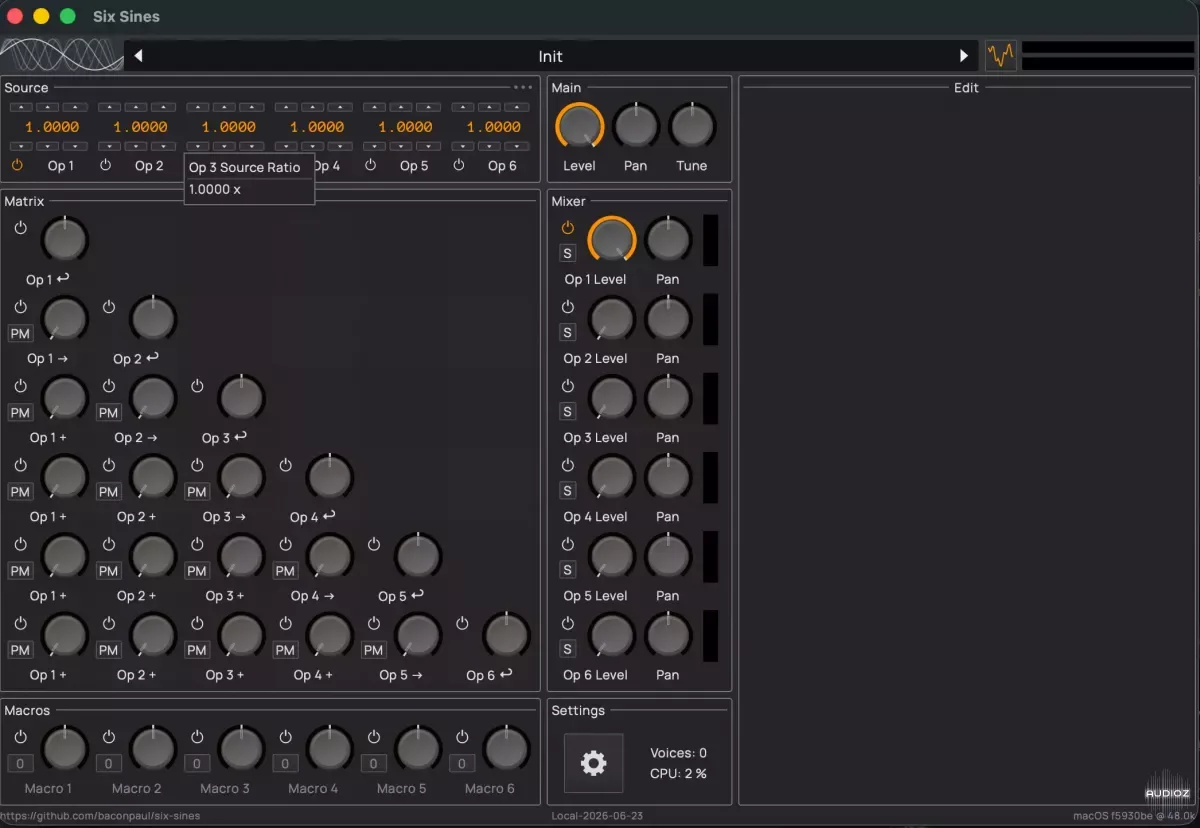This screenshot has height=828, width=1200.
Task: Click the 'CPU: 2 %' readout
Action: 678,773
